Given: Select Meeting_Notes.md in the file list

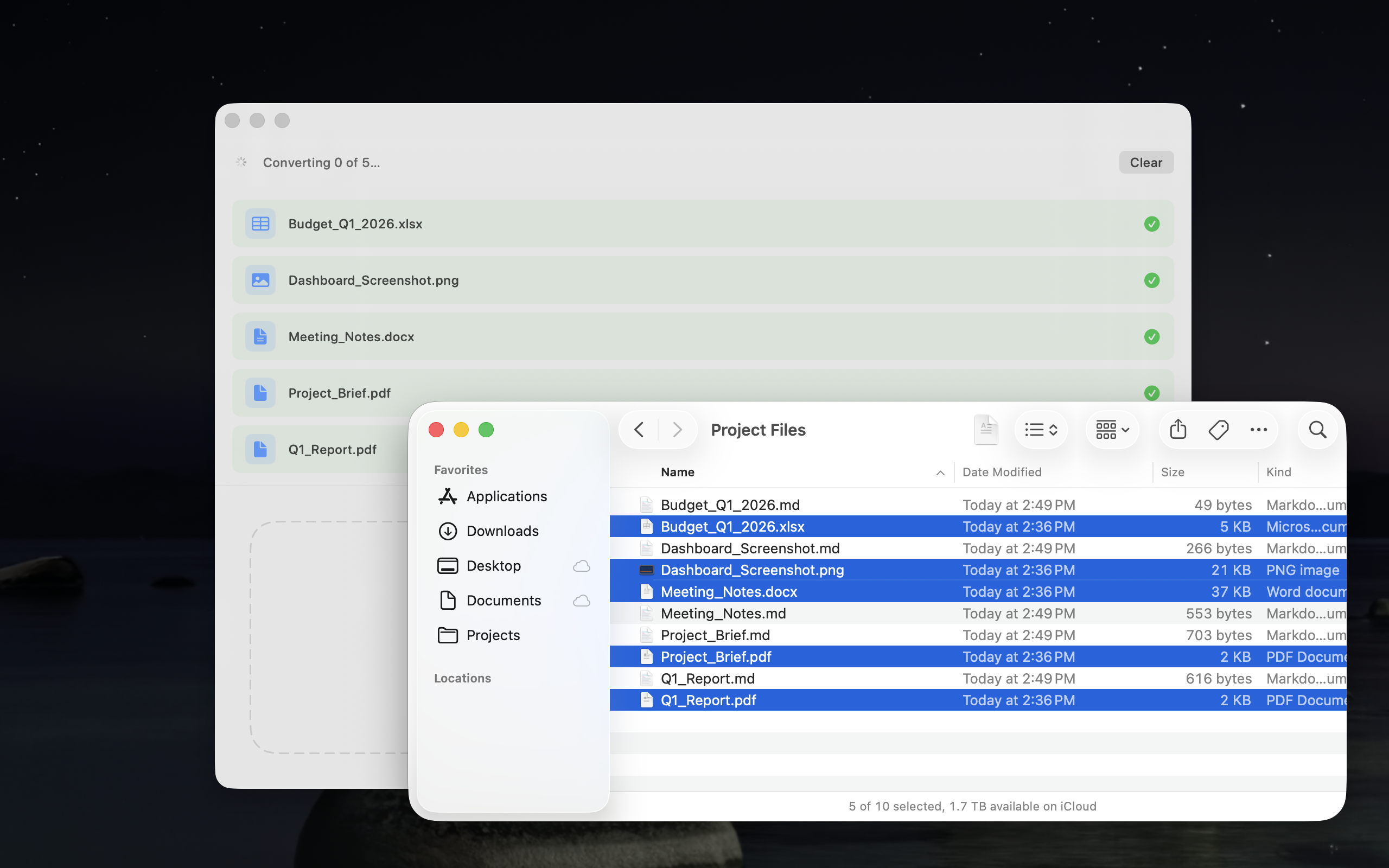Looking at the screenshot, I should [723, 613].
